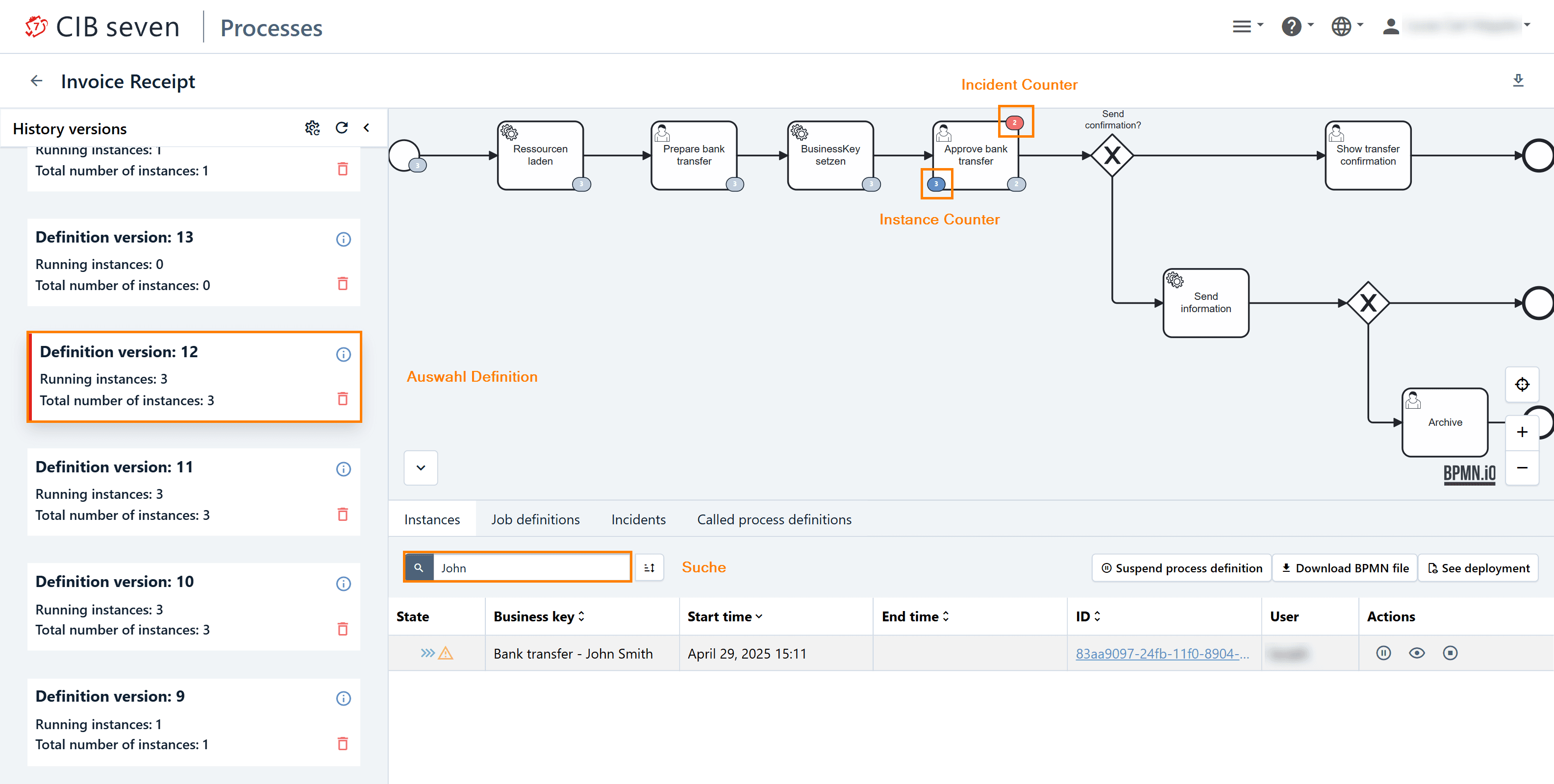Screen dimensions: 1554x784
Task: Suspend the Bank transfer instance
Action: (x=1383, y=653)
